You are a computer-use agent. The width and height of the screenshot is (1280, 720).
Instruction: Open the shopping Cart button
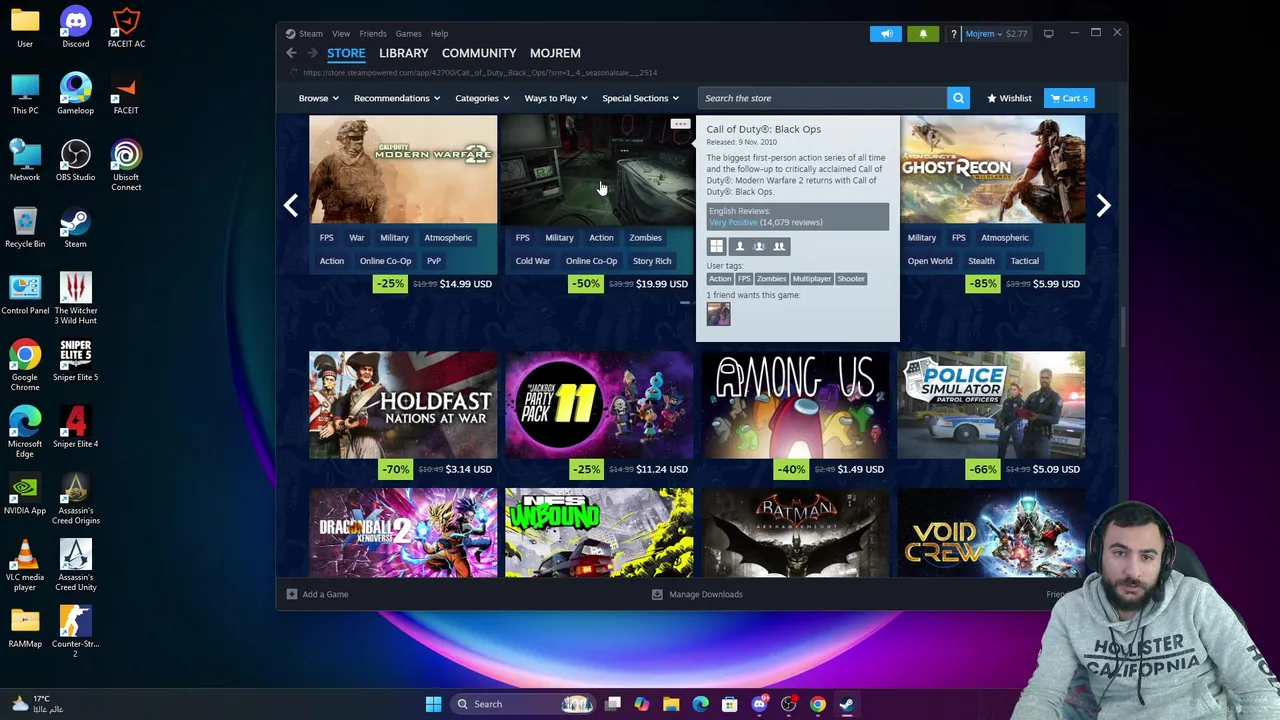pos(1069,98)
